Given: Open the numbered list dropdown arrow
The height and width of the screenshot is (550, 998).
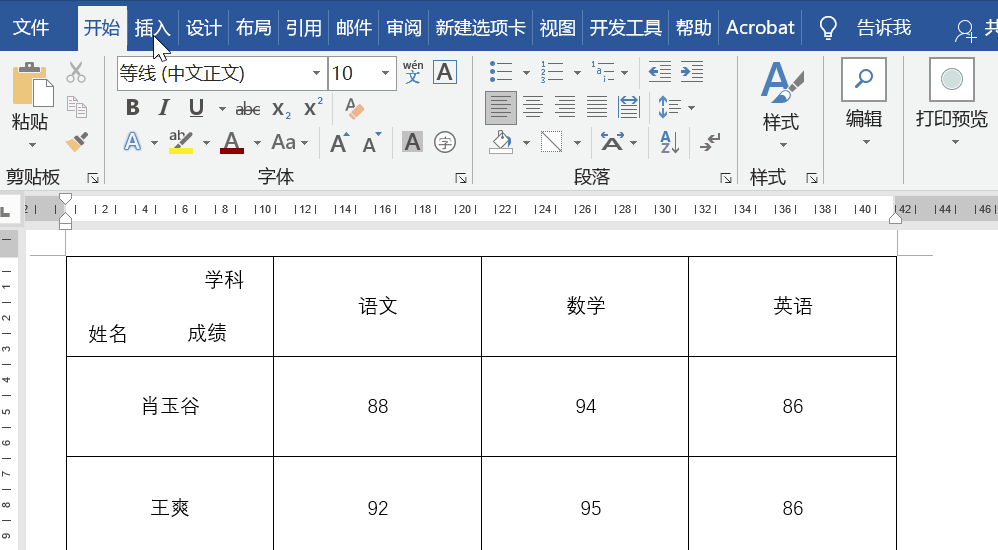Looking at the screenshot, I should [x=577, y=73].
